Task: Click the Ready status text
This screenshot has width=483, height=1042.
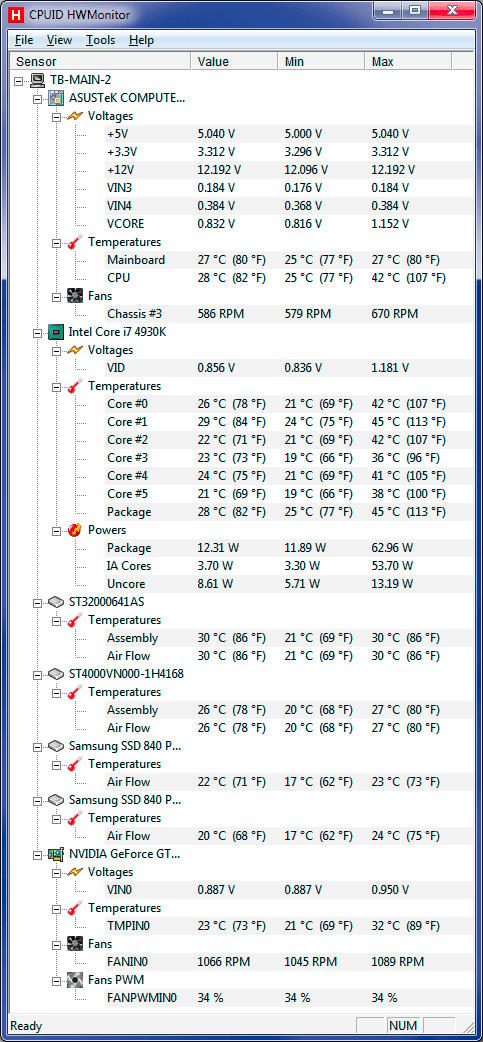Action: coord(26,1026)
